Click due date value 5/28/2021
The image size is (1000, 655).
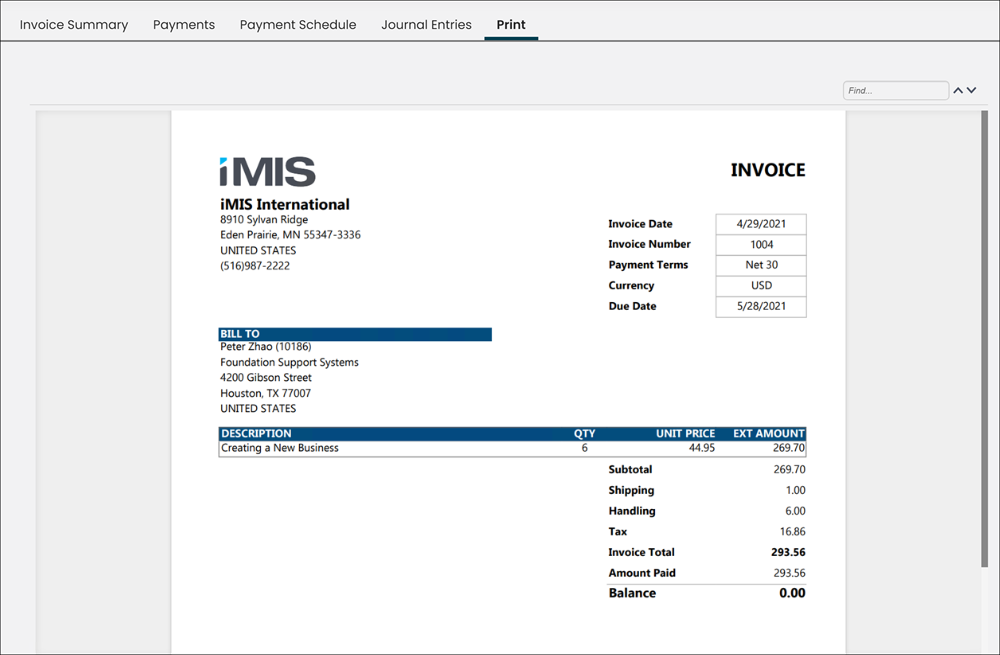[x=761, y=306]
